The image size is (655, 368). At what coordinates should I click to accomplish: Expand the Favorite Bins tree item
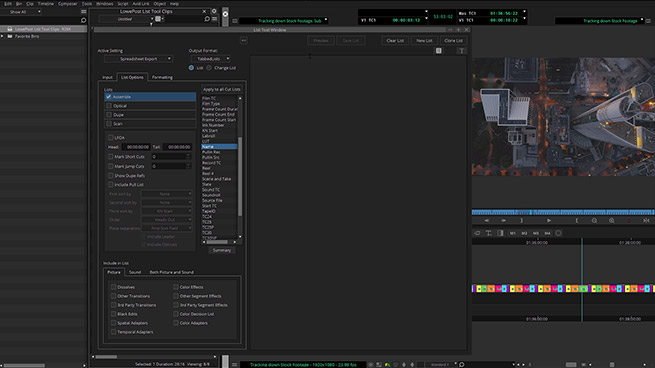pos(3,36)
